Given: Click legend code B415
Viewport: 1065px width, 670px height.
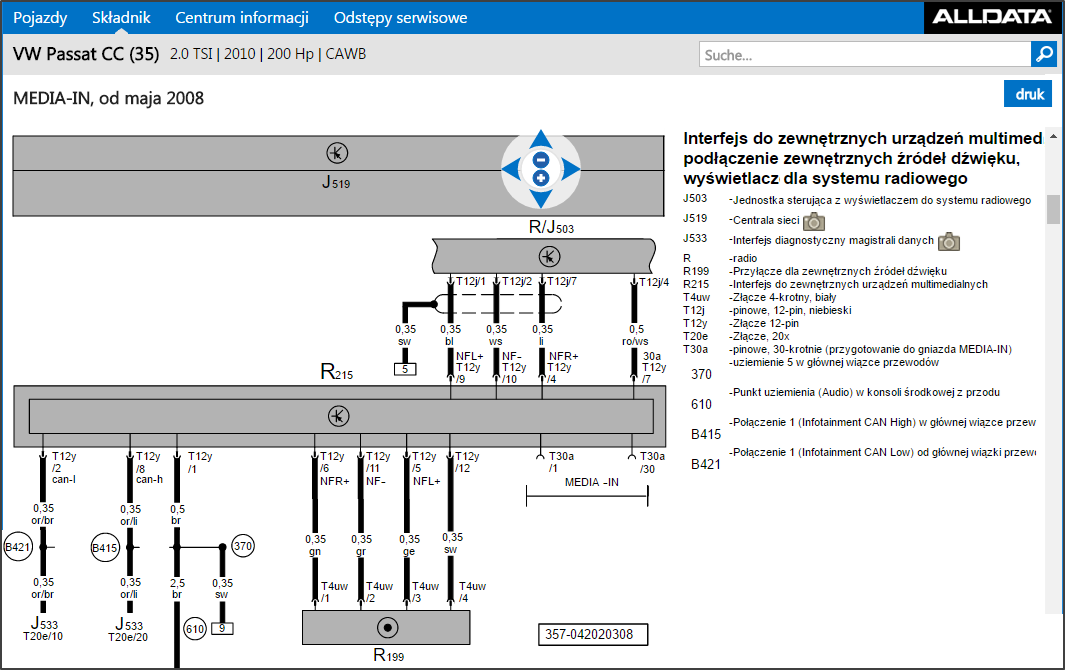Looking at the screenshot, I should pyautogui.click(x=706, y=434).
